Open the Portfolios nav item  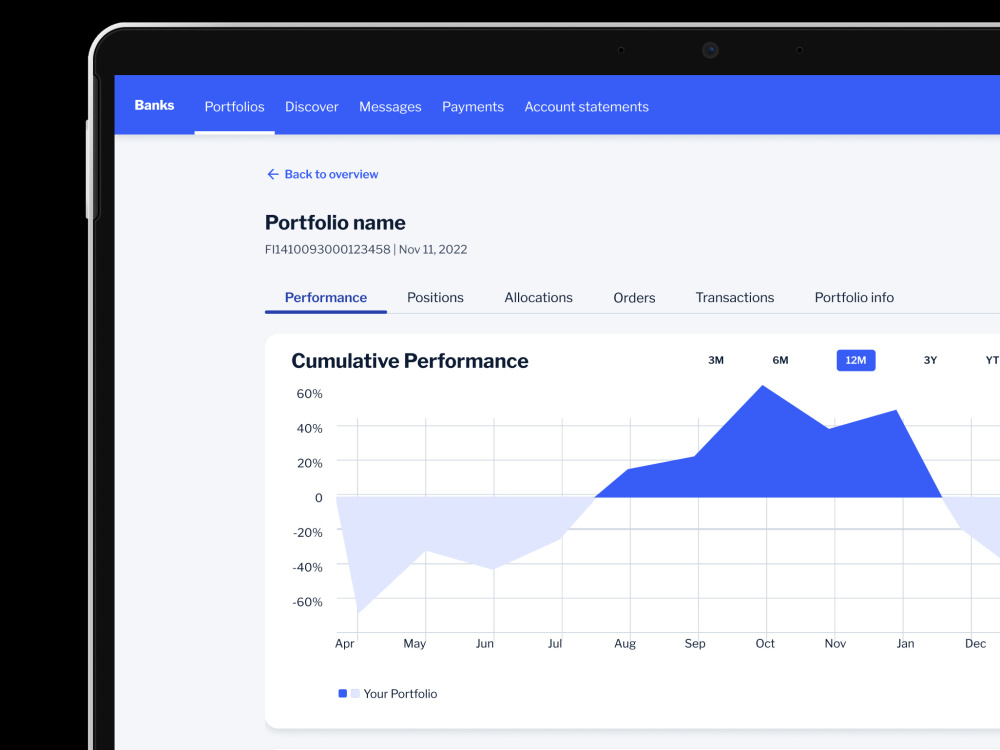pyautogui.click(x=234, y=107)
